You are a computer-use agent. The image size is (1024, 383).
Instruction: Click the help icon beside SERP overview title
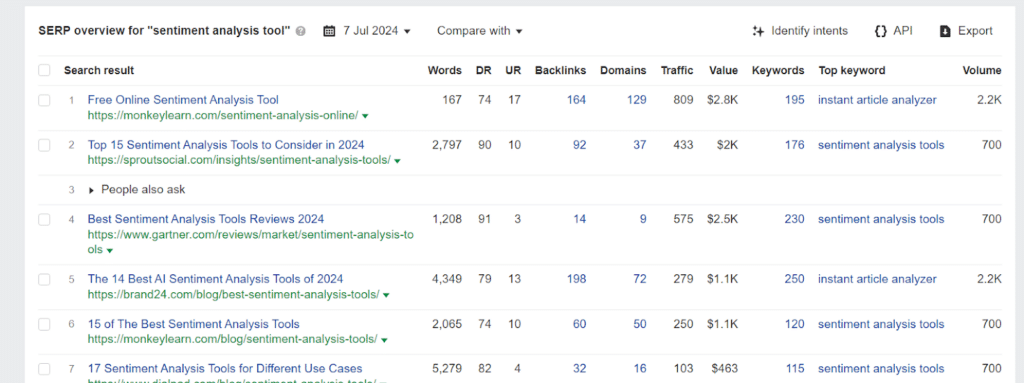coord(300,31)
